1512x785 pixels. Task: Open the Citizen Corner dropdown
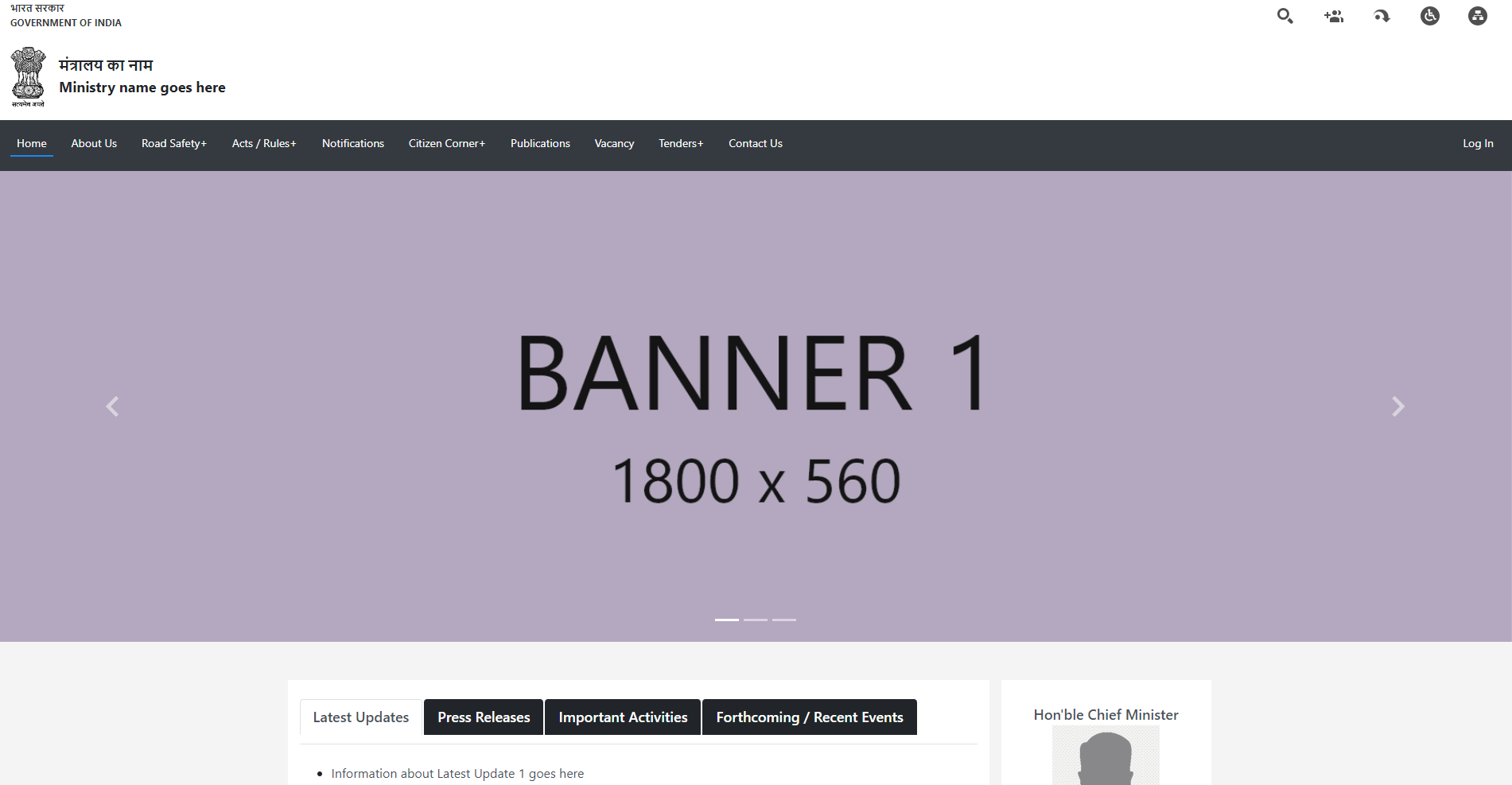pos(446,143)
